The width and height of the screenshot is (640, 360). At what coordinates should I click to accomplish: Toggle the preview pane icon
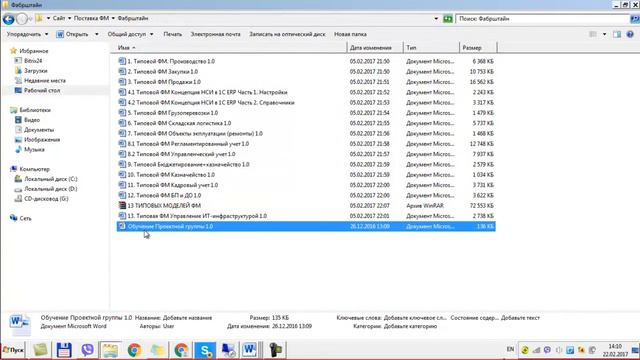pos(617,34)
